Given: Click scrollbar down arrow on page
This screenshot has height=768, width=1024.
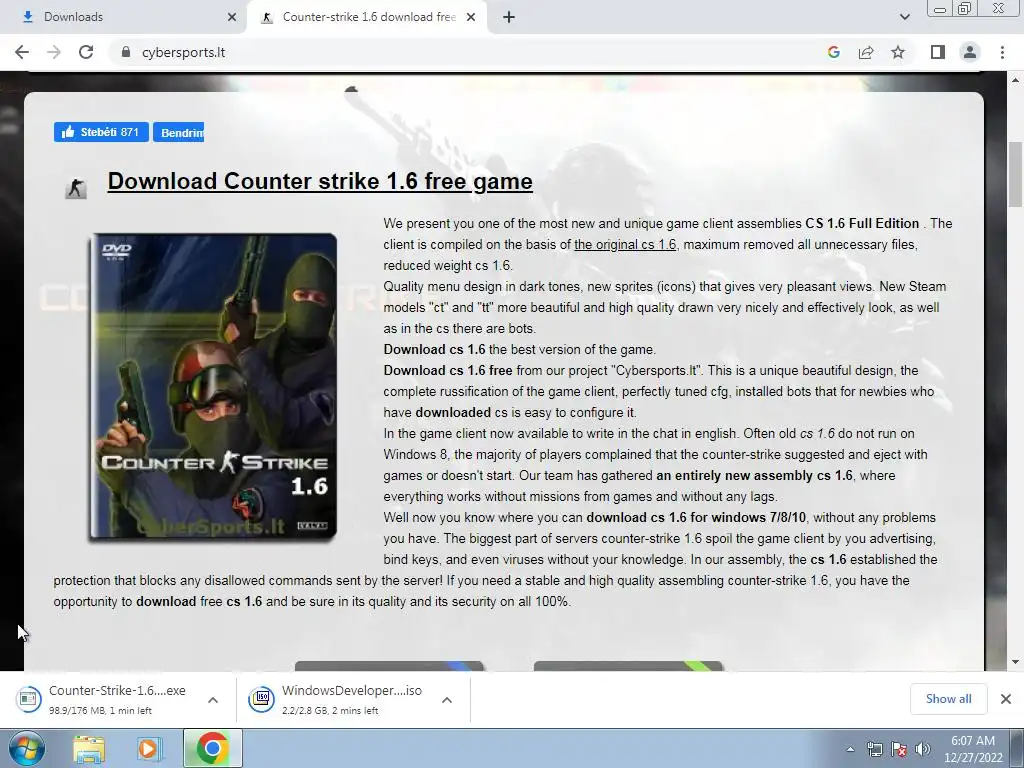Looking at the screenshot, I should click(1016, 662).
